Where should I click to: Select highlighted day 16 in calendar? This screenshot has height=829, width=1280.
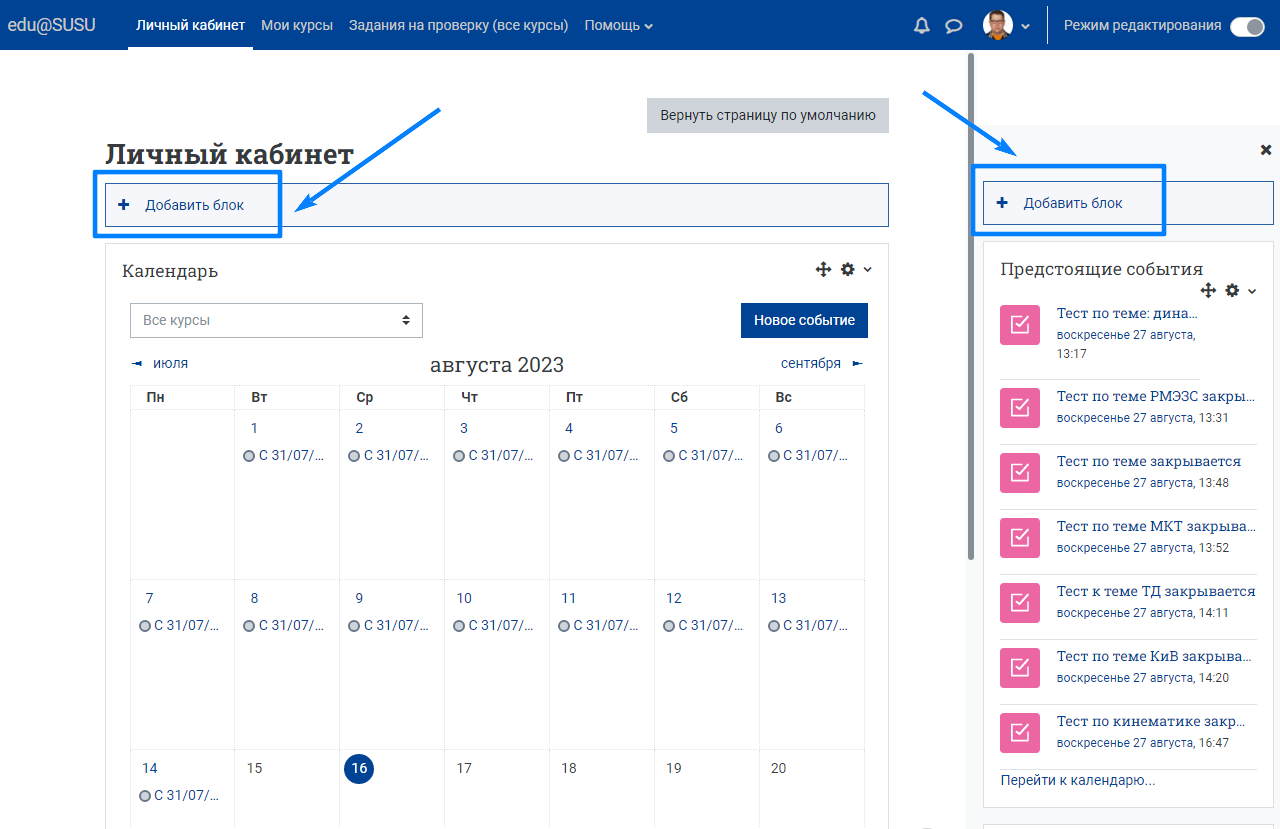click(x=359, y=768)
